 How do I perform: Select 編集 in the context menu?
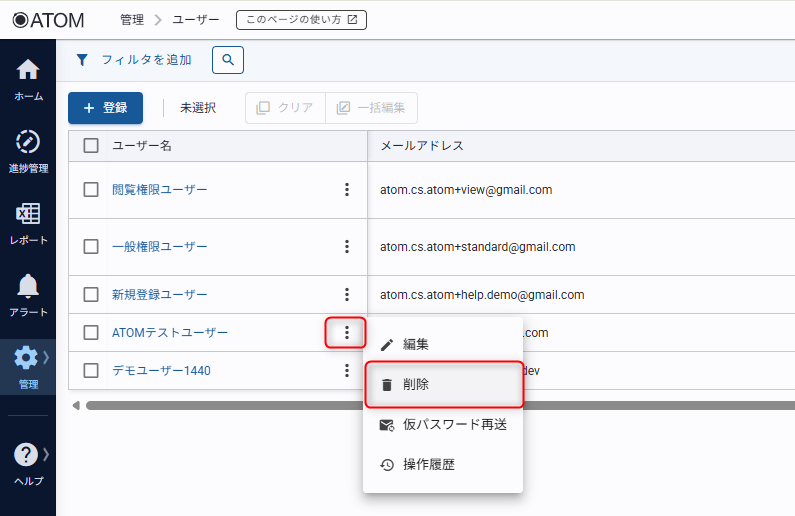[442, 344]
